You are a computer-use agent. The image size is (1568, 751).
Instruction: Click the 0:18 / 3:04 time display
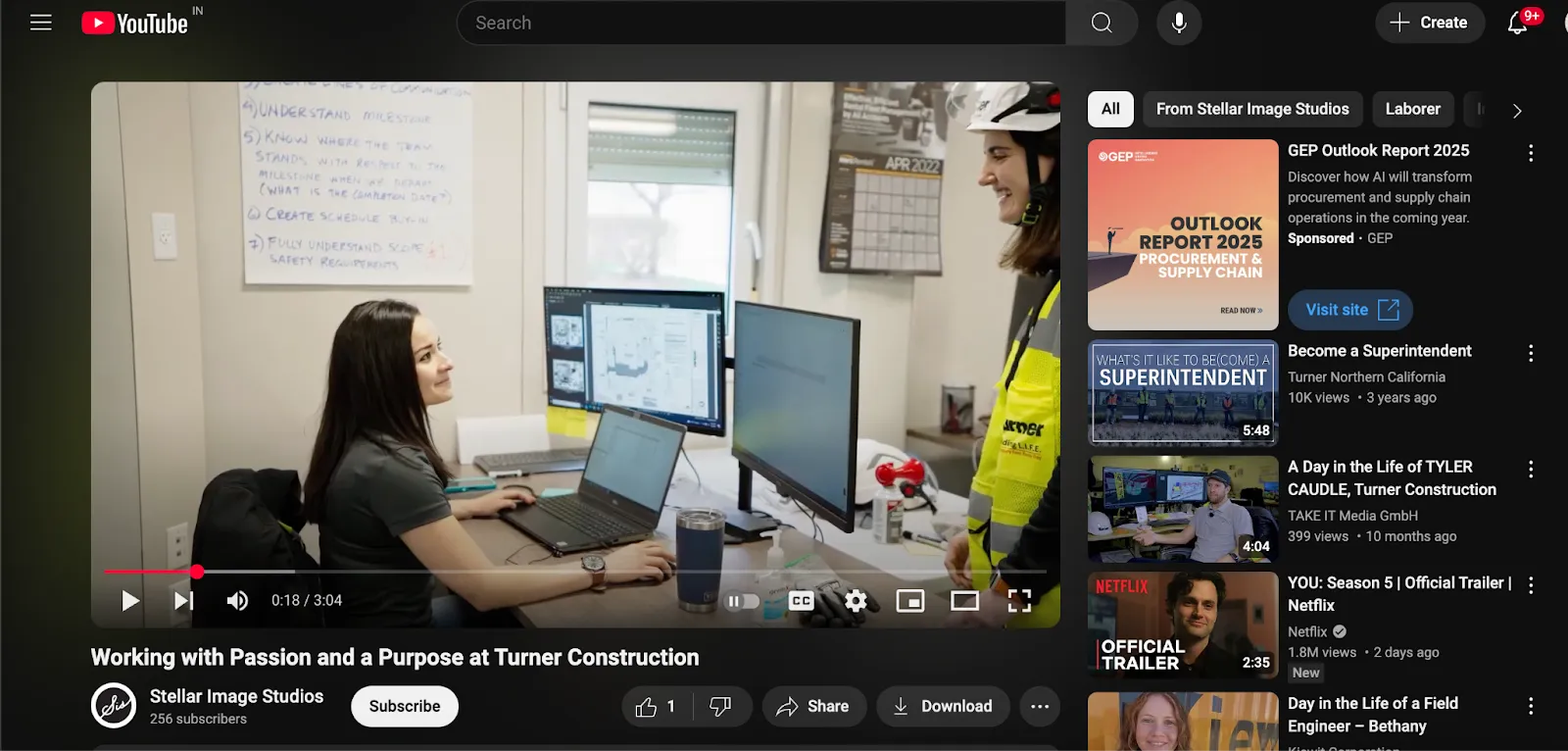[307, 600]
